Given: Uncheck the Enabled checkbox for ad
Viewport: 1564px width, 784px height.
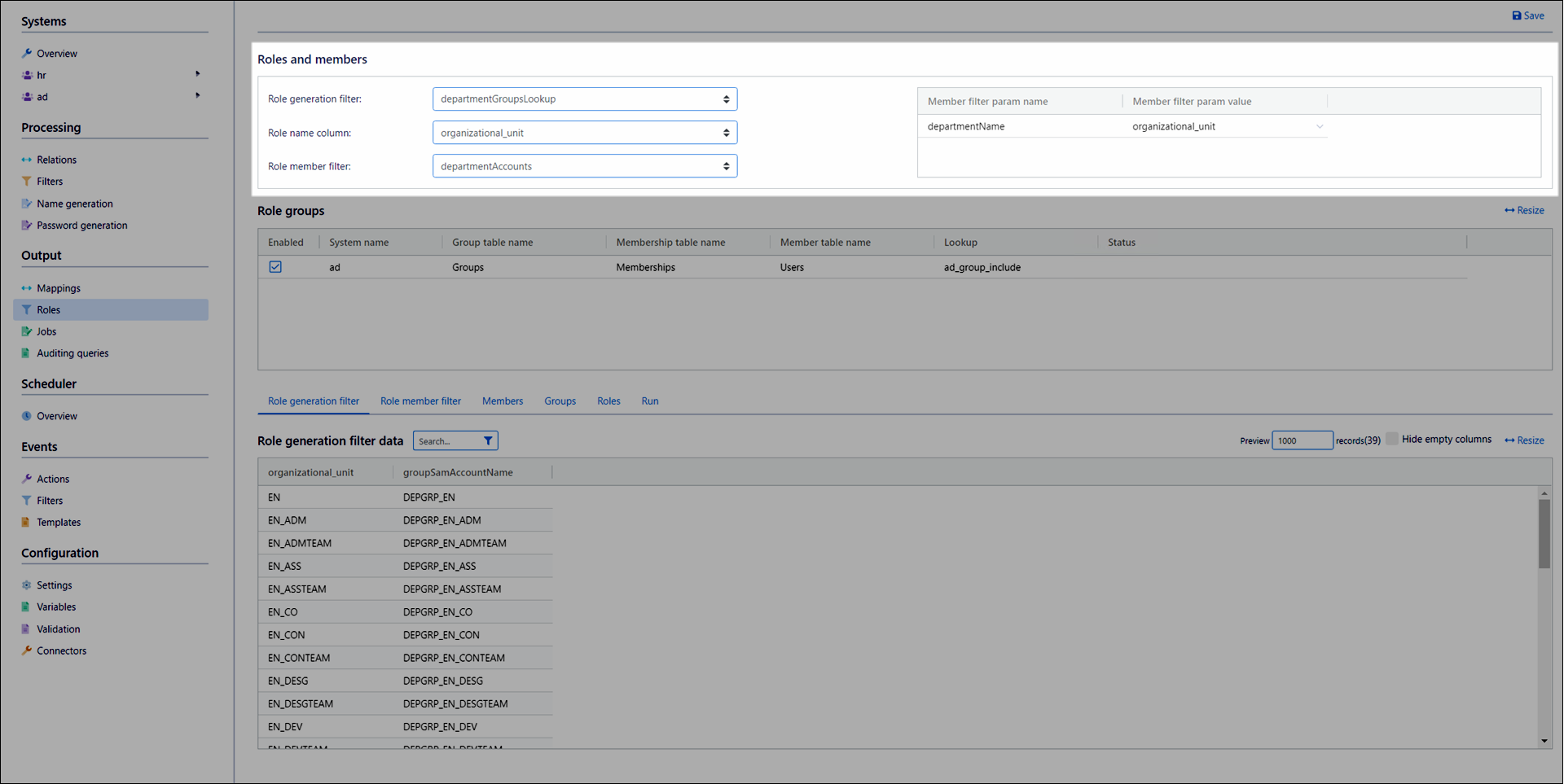Looking at the screenshot, I should click(275, 267).
